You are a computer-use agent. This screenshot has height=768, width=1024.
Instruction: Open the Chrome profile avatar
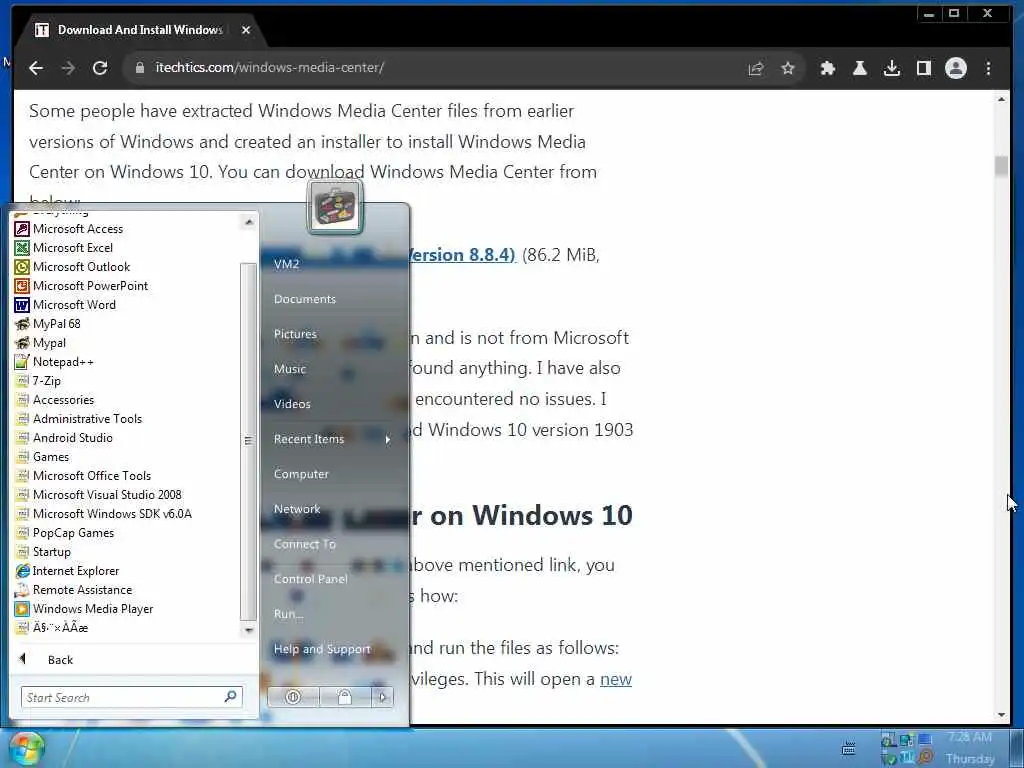point(955,68)
